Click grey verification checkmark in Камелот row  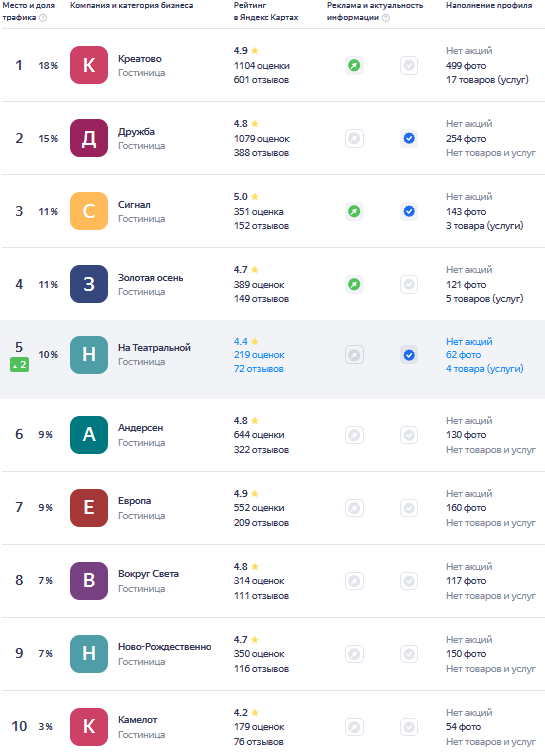(409, 727)
